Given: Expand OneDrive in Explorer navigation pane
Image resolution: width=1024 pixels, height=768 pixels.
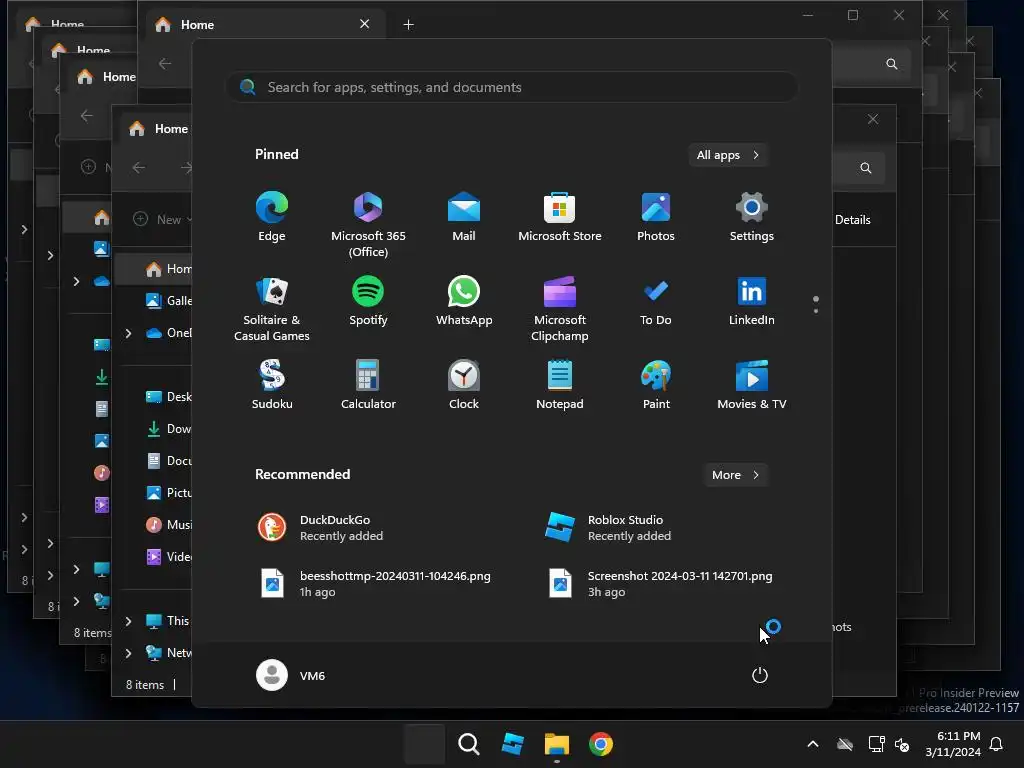Looking at the screenshot, I should point(129,333).
